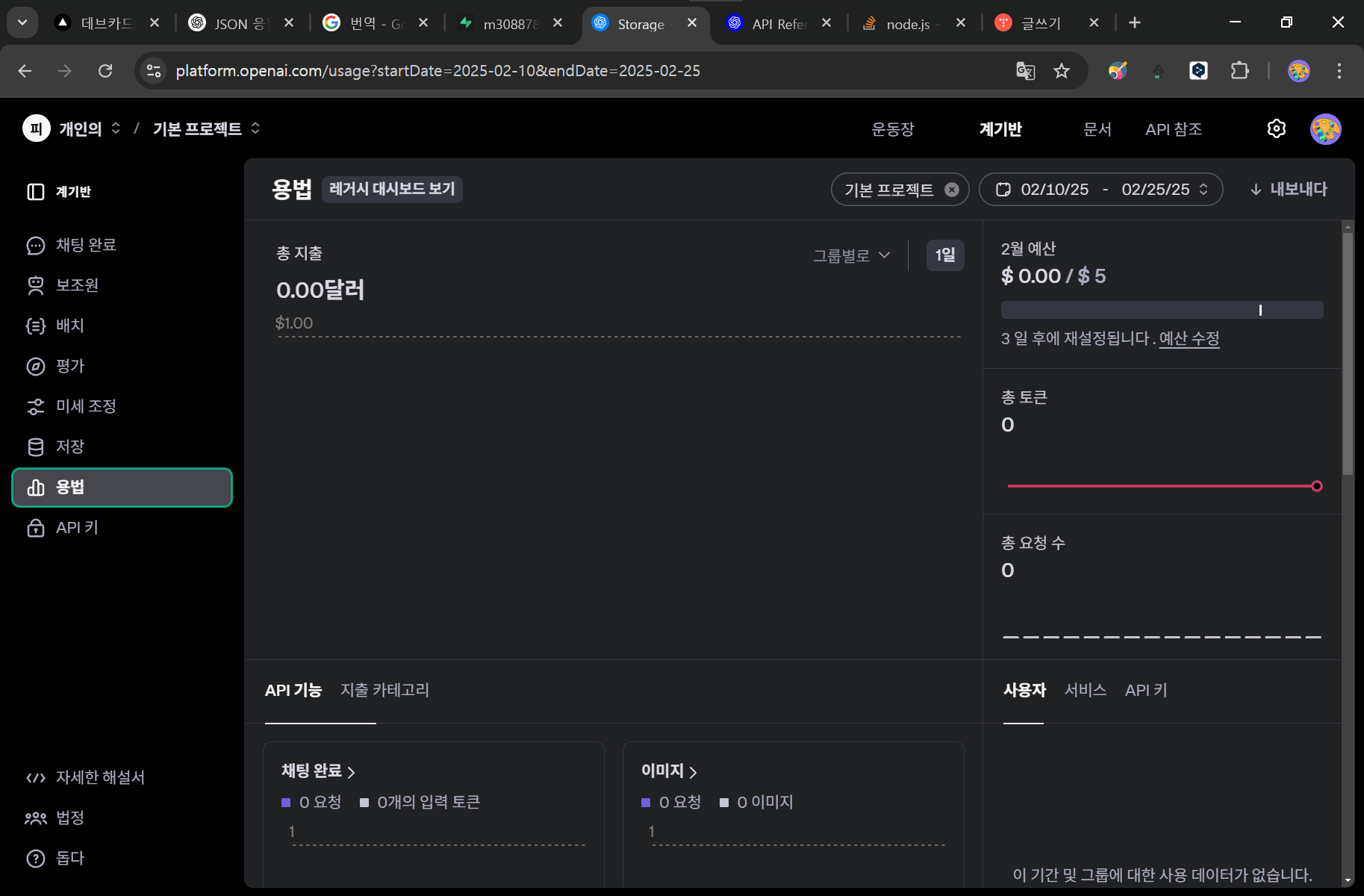The height and width of the screenshot is (896, 1364).
Task: Click the 0.00달러 total spend value
Action: coord(320,290)
